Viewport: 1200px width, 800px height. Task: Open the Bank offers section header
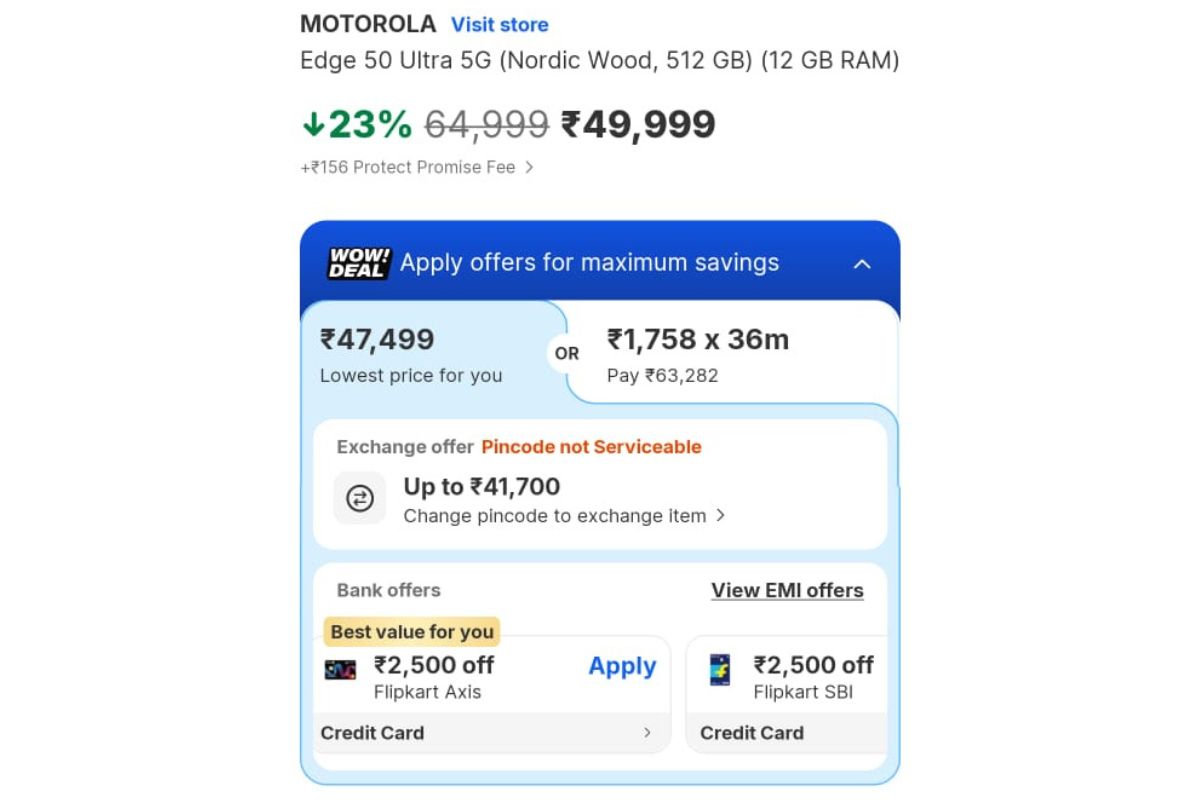coord(388,590)
